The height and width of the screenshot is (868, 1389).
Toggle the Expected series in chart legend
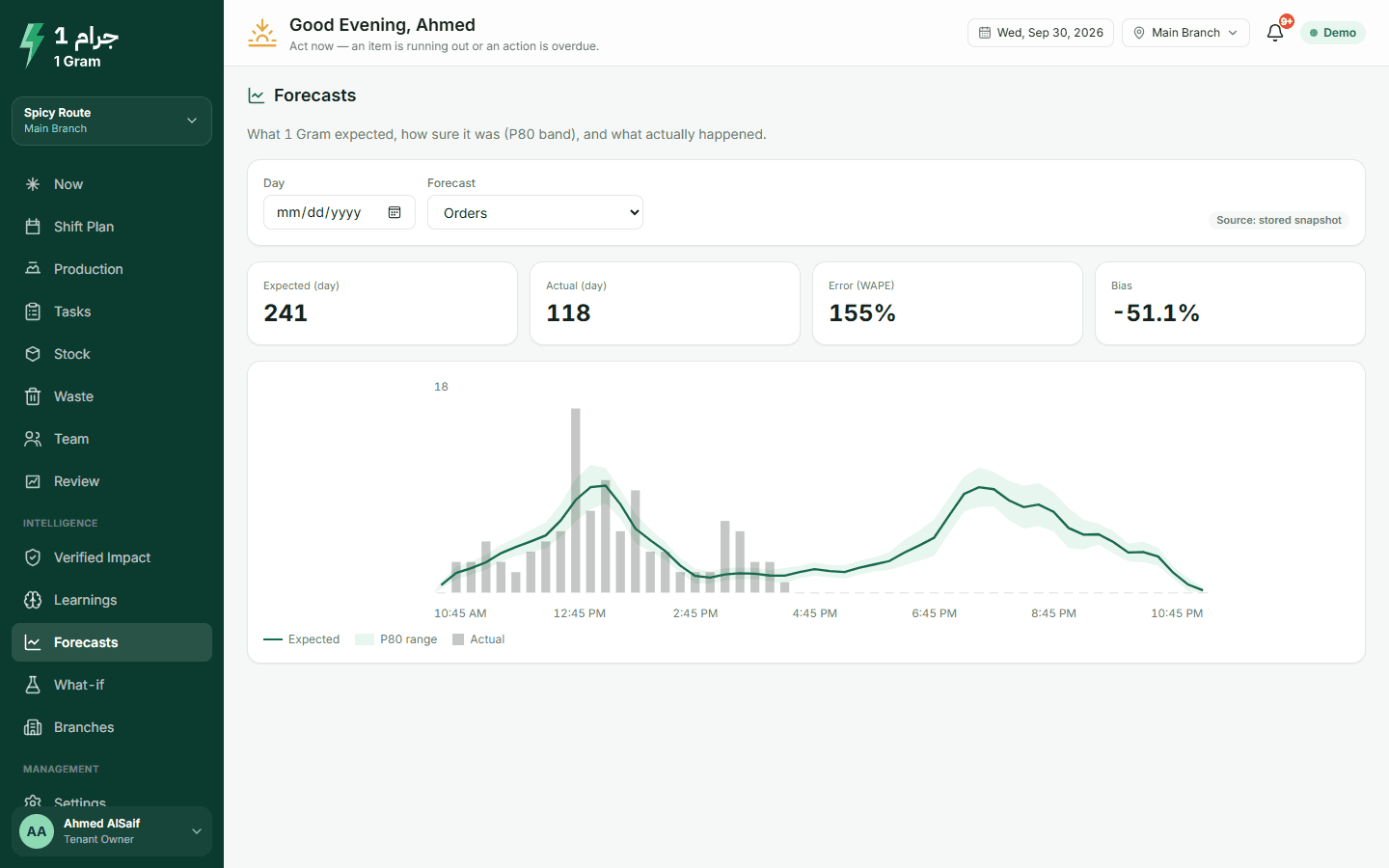click(302, 639)
